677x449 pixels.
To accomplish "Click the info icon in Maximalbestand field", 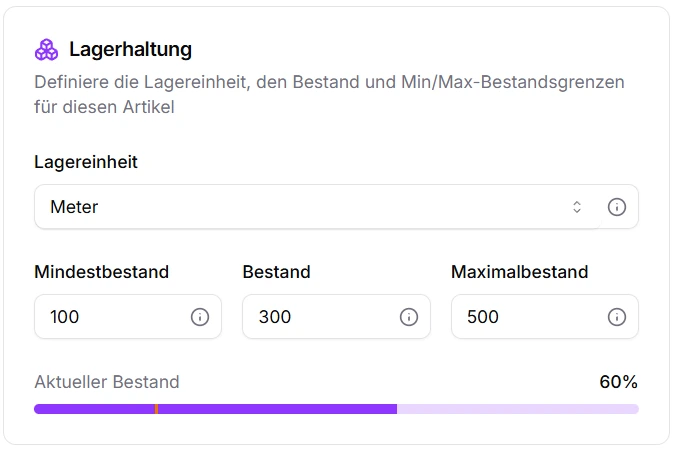I will click(x=617, y=317).
